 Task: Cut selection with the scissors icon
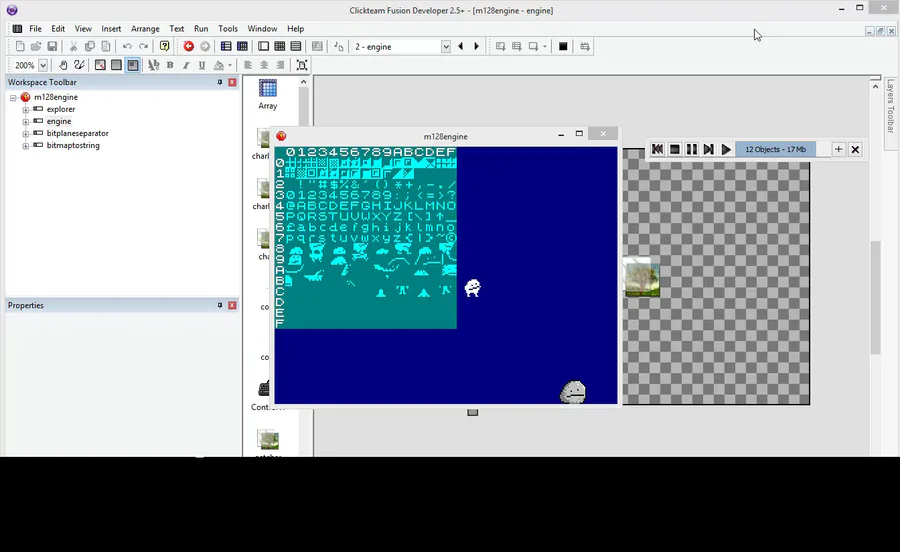click(73, 46)
